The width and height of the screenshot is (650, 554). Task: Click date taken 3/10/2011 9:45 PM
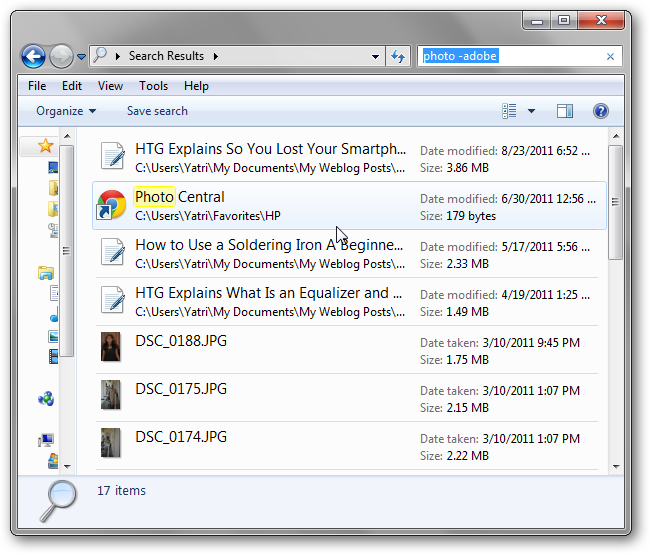point(531,343)
